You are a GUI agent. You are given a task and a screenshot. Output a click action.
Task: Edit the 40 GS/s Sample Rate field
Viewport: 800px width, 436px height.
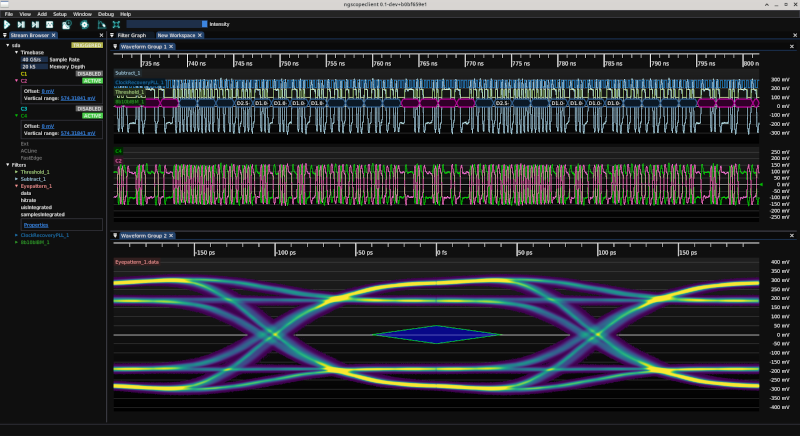[x=34, y=60]
